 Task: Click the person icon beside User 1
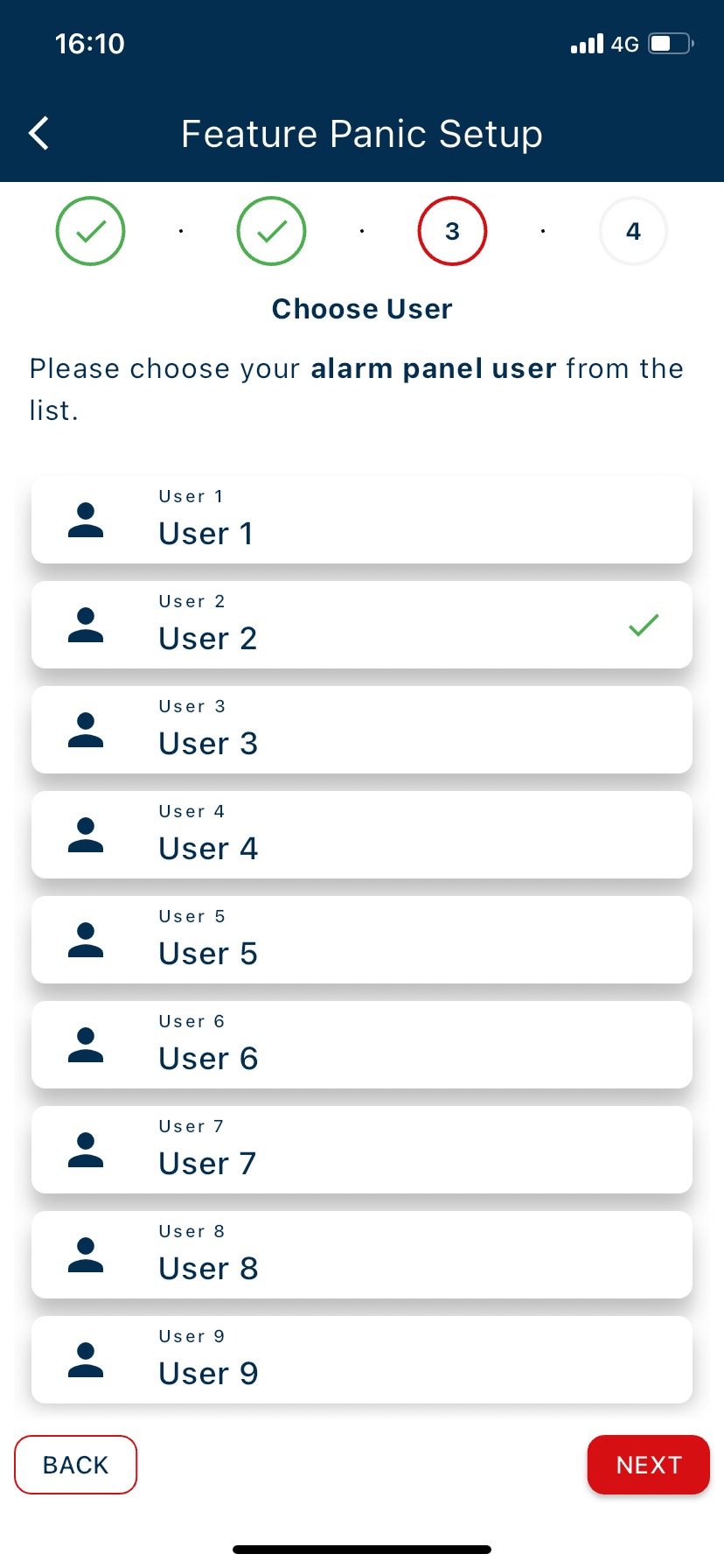coord(86,521)
